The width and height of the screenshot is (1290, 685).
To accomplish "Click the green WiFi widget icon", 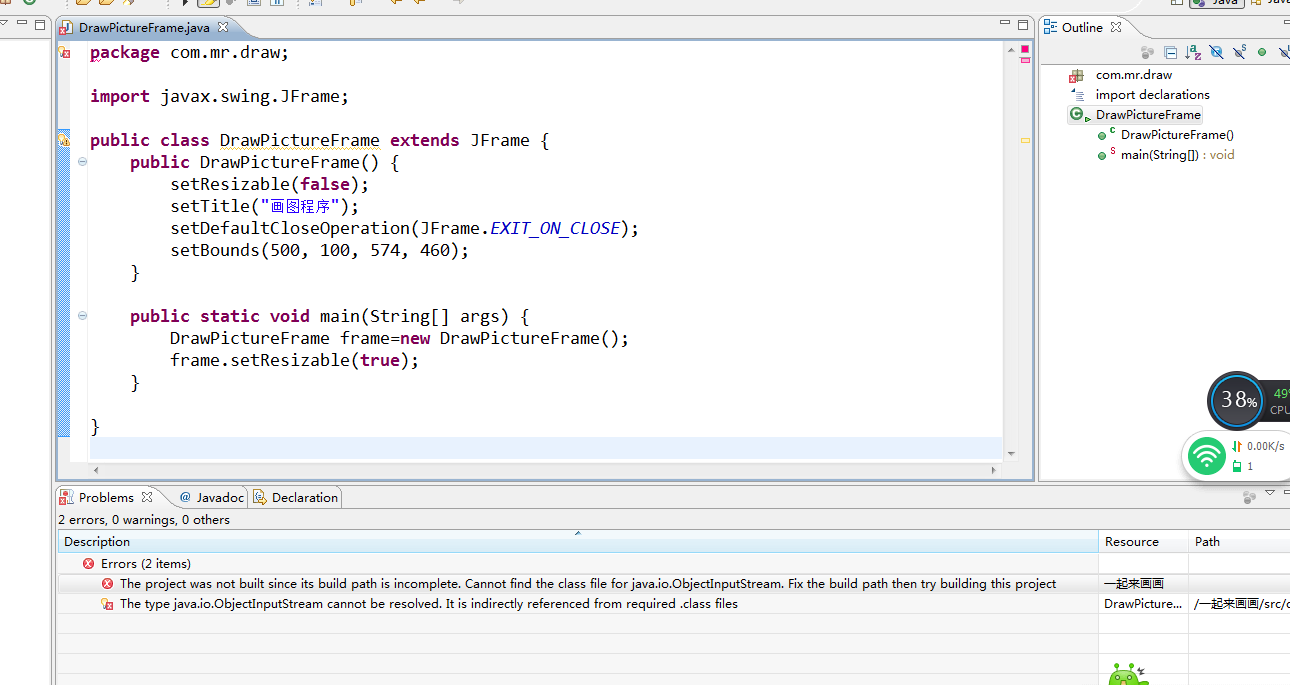I will click(1208, 456).
